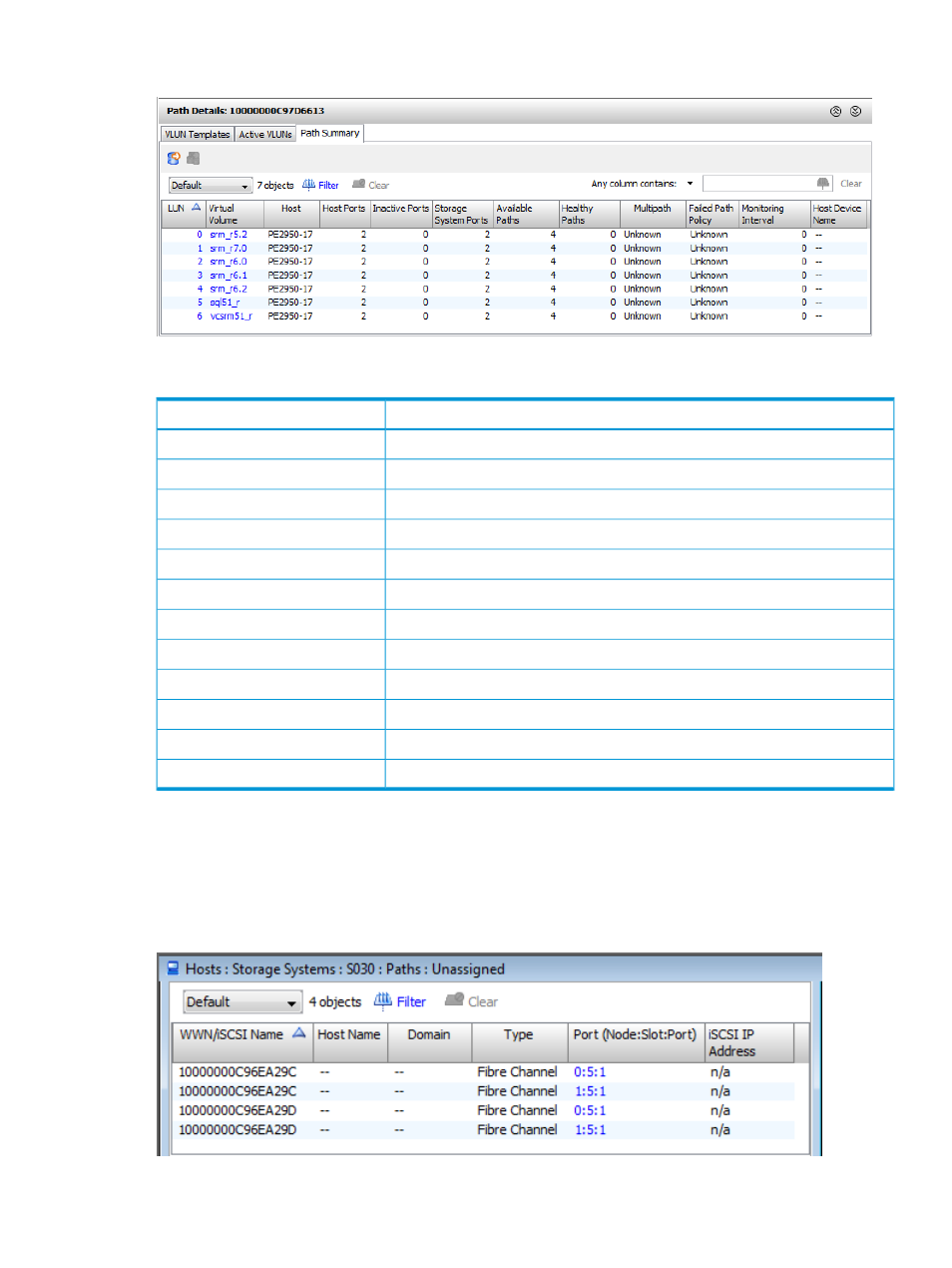Open virtual volume sql51_r
Image resolution: width=952 pixels, height=1268 pixels.
click(225, 303)
